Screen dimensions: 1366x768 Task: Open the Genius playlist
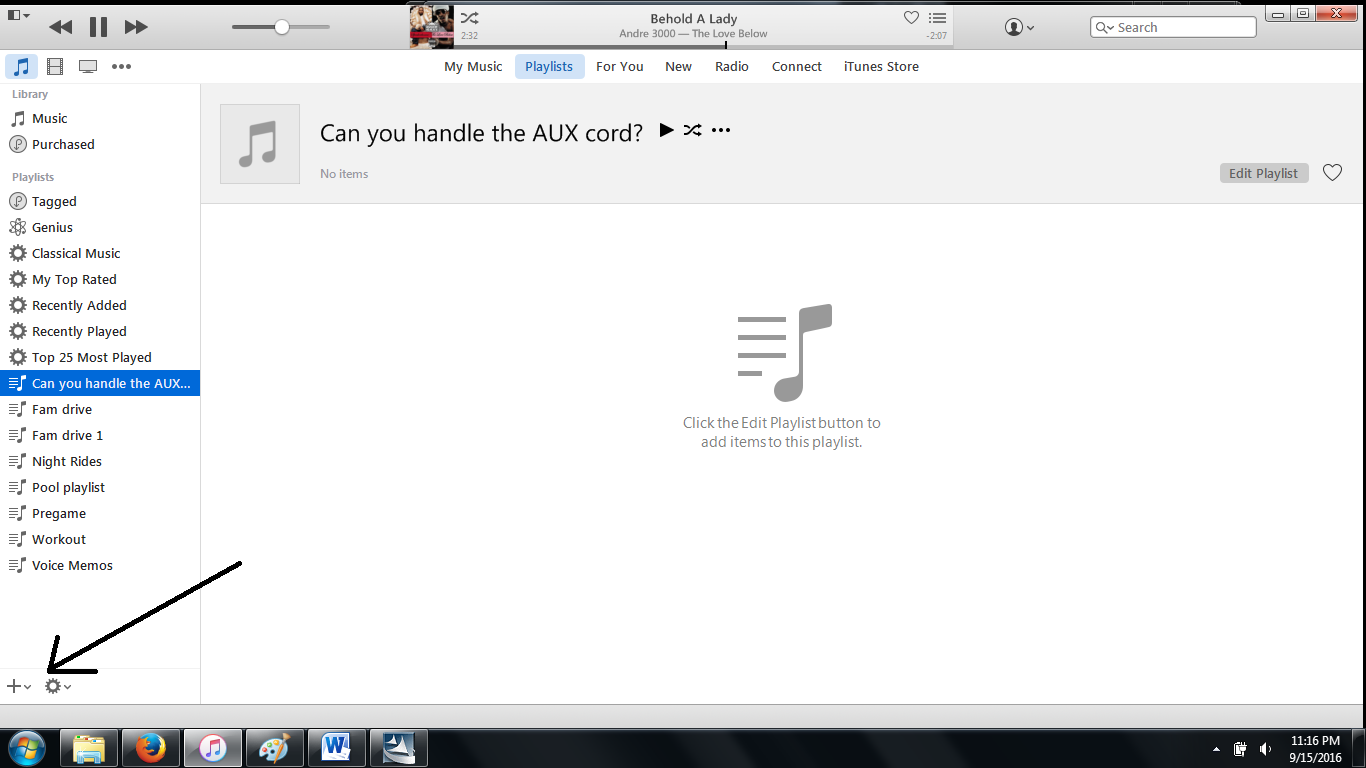click(100, 227)
